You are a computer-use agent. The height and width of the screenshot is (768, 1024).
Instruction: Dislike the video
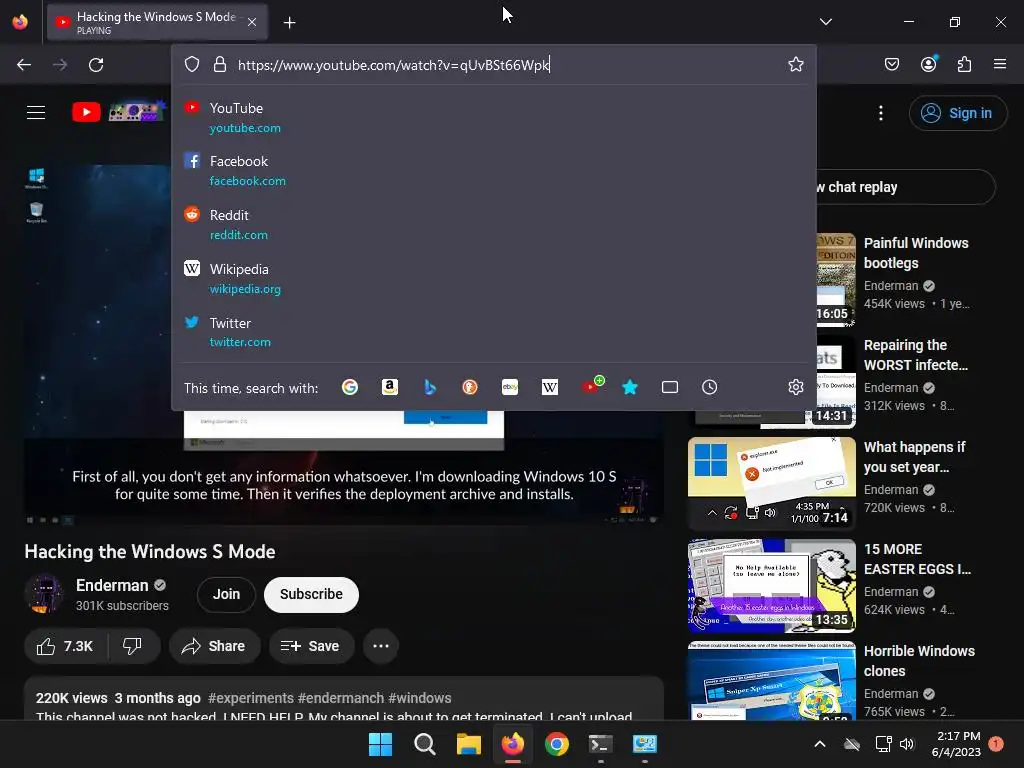[x=133, y=647]
